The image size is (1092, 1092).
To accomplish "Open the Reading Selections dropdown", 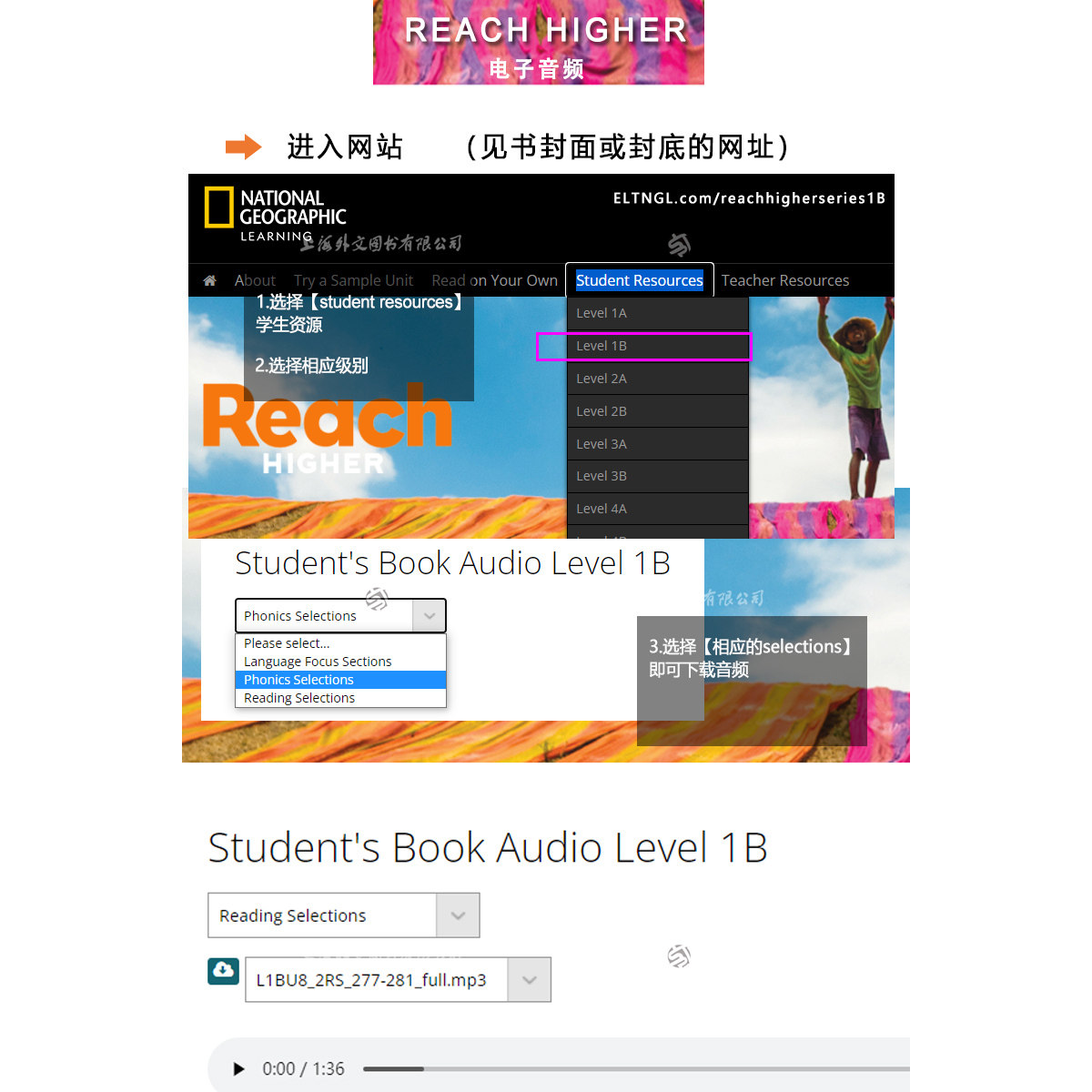I will tap(343, 915).
